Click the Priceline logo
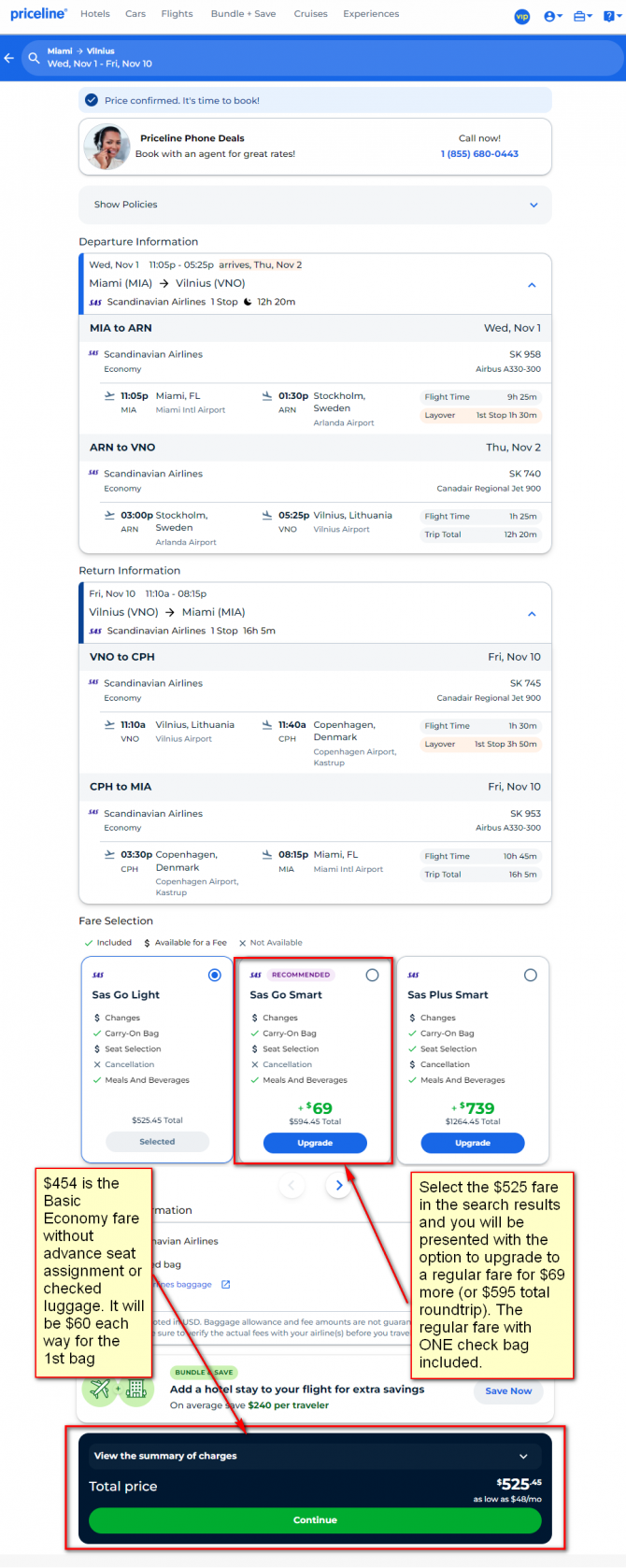Screen dimensions: 626x1568 38,14
